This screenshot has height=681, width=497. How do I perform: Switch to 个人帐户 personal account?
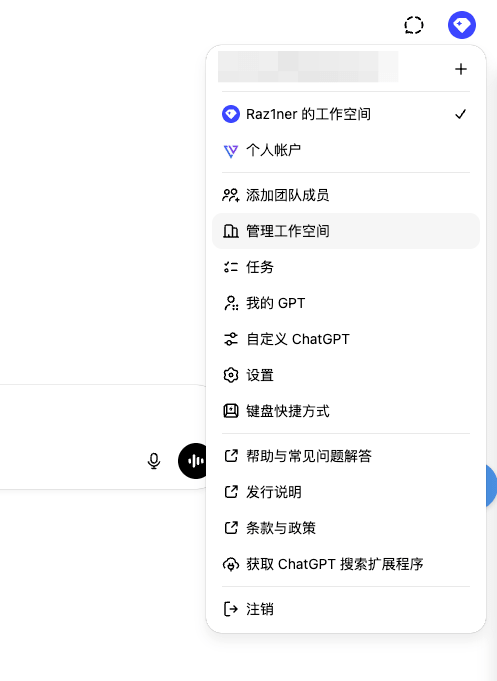click(346, 150)
